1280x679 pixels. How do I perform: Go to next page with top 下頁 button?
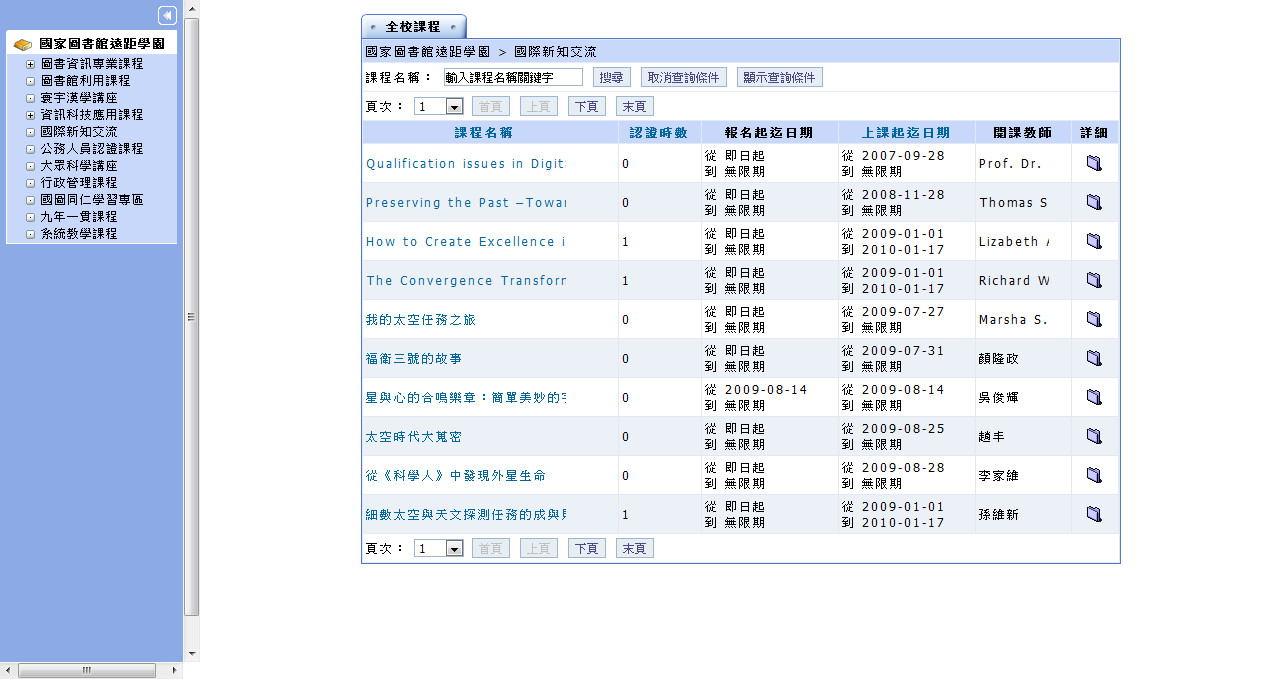click(x=586, y=106)
